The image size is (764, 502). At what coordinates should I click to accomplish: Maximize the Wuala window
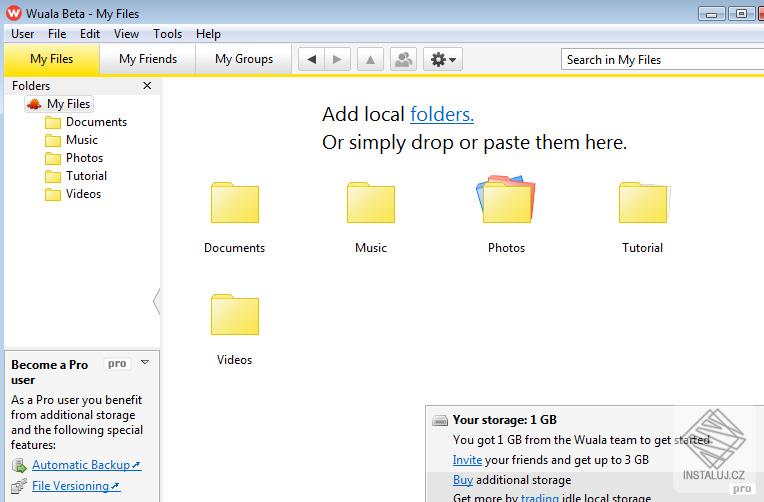click(x=741, y=14)
